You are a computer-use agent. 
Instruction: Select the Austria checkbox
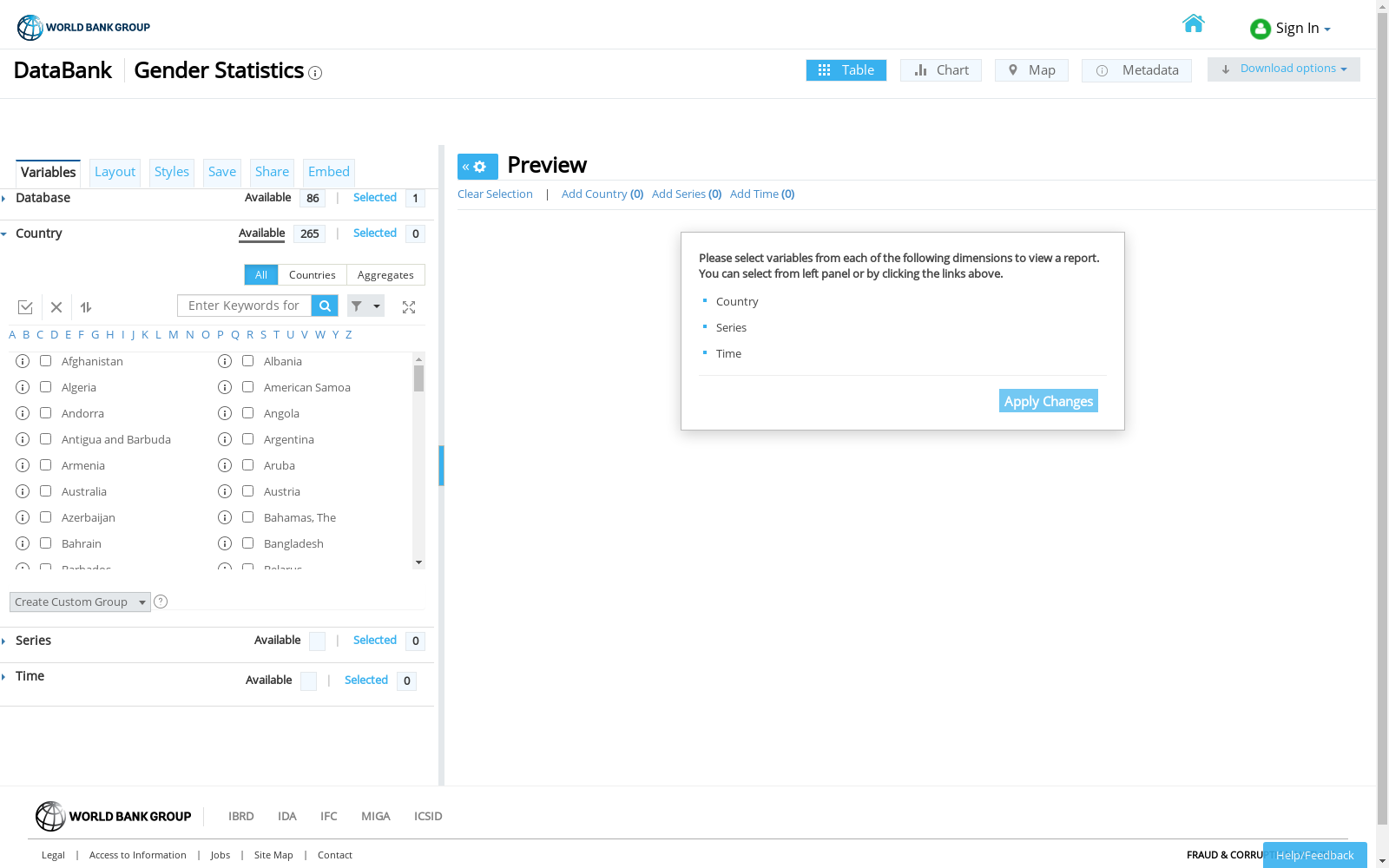point(248,491)
